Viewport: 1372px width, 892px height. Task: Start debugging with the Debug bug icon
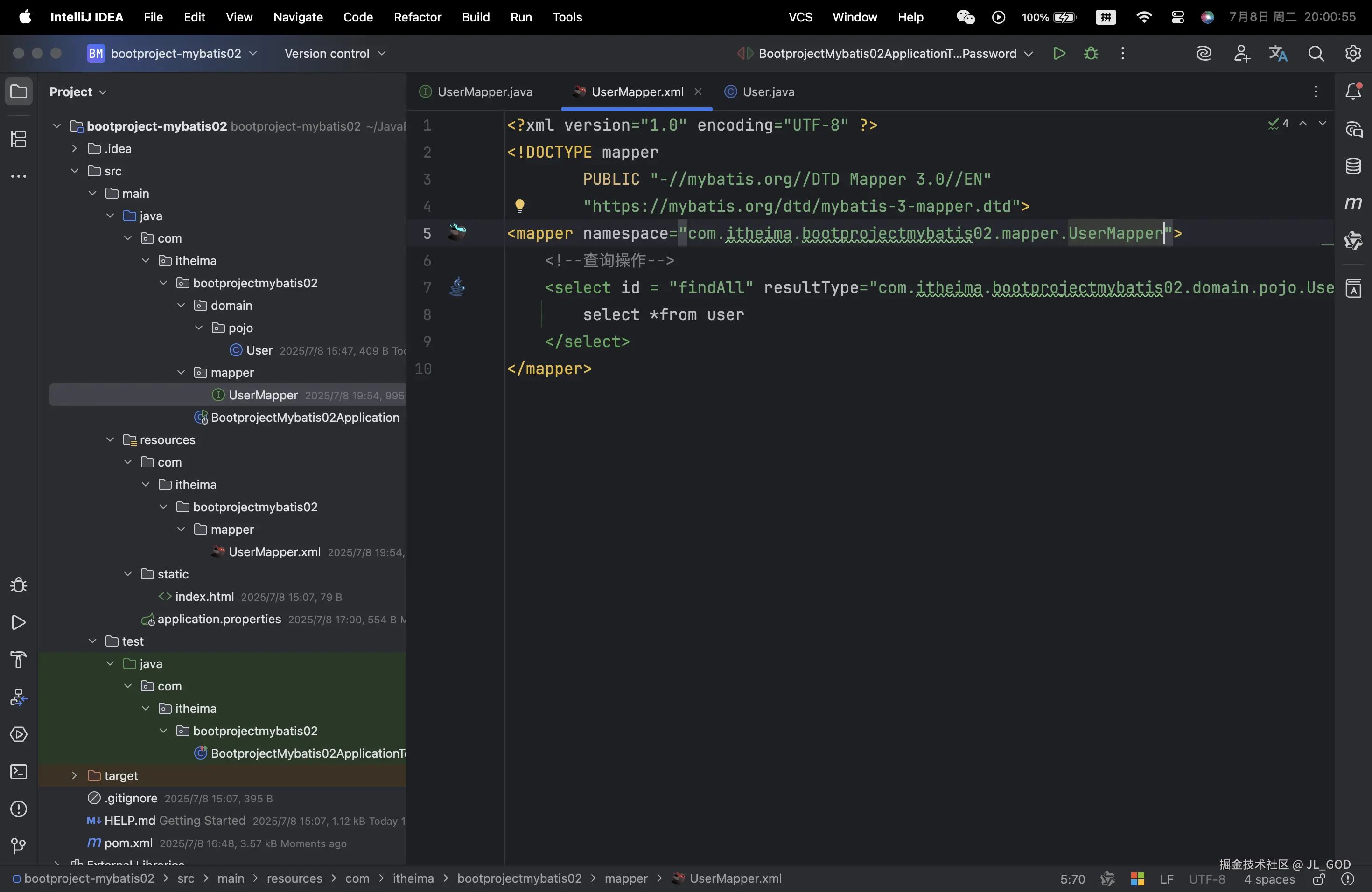point(1091,54)
